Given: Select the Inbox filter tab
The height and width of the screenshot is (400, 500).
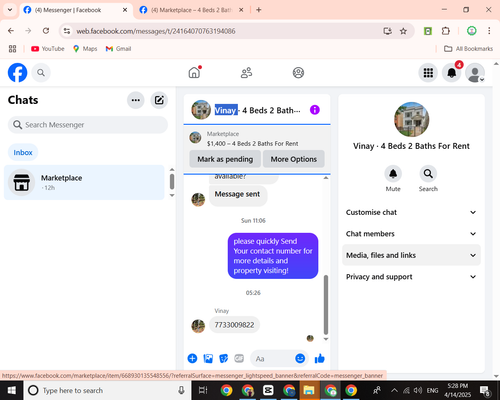Looking at the screenshot, I should tap(23, 152).
